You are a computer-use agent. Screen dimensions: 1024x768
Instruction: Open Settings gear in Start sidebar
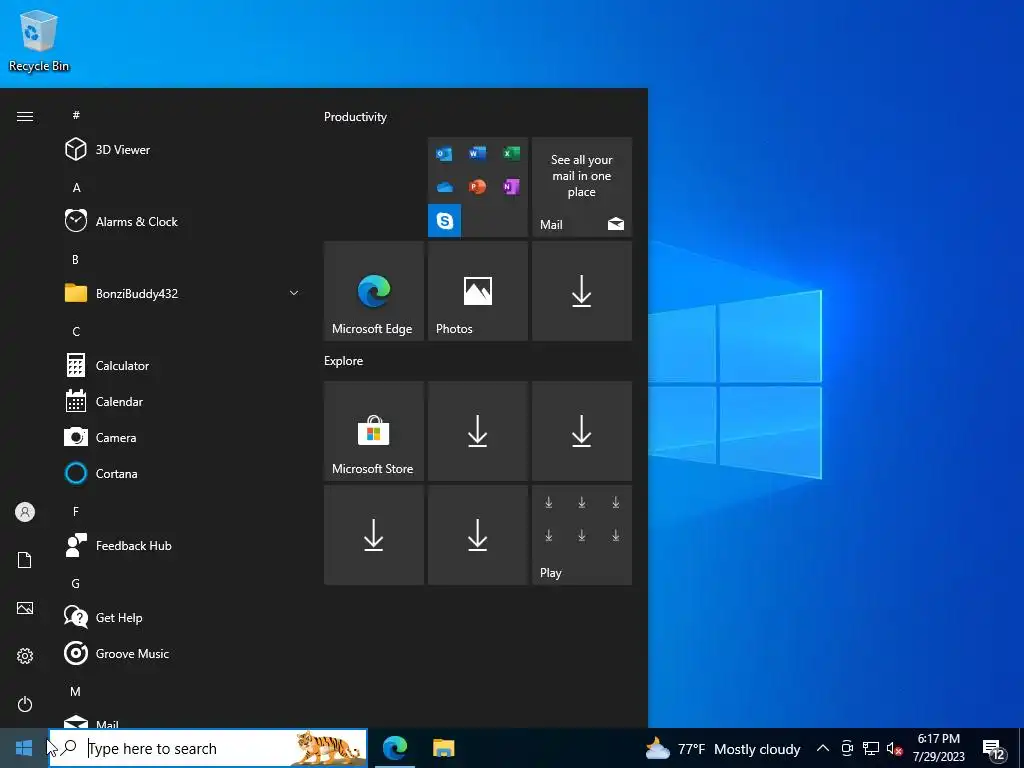tap(25, 656)
